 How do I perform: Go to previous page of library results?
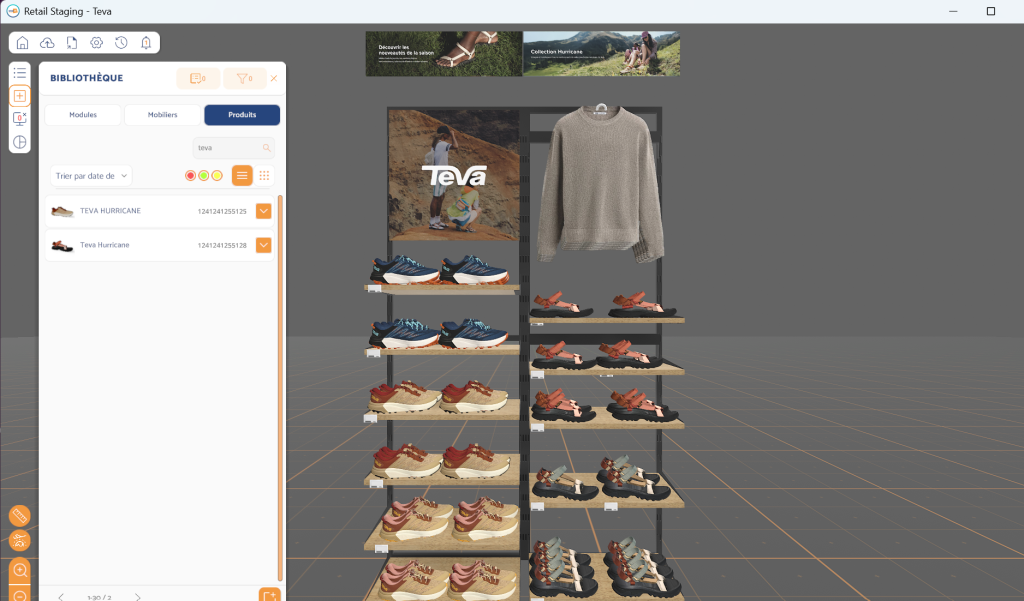[x=61, y=597]
